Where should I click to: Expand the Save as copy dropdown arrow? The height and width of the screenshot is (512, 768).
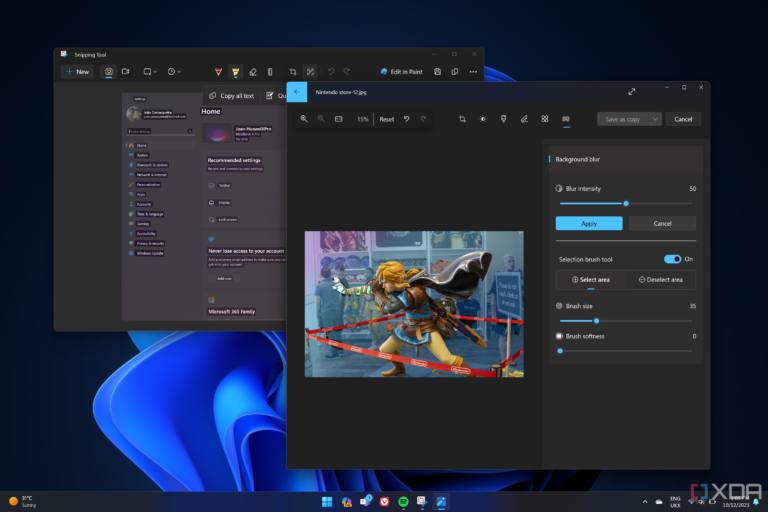[x=655, y=119]
